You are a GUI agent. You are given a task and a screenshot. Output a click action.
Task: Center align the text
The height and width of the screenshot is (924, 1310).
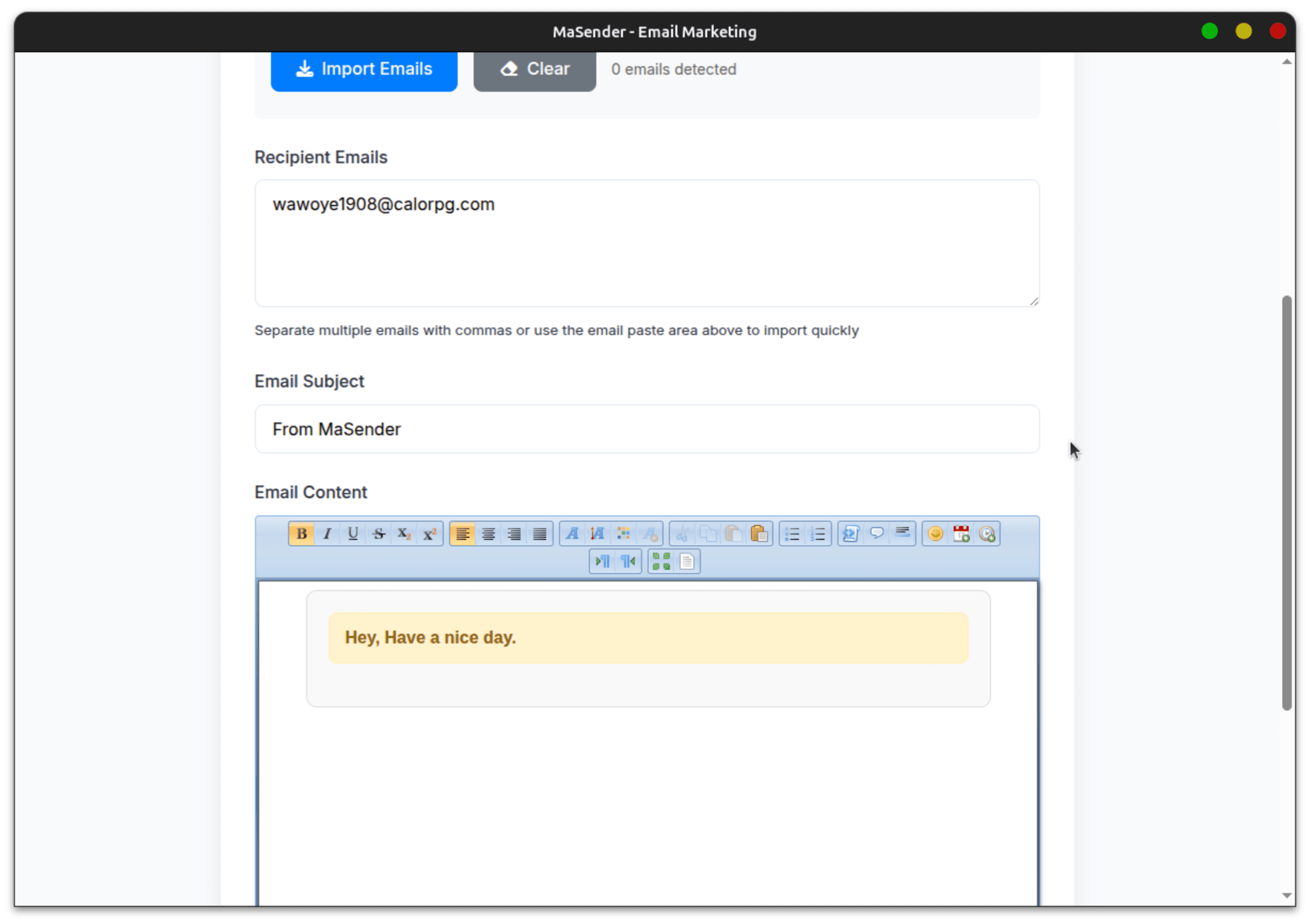[488, 534]
